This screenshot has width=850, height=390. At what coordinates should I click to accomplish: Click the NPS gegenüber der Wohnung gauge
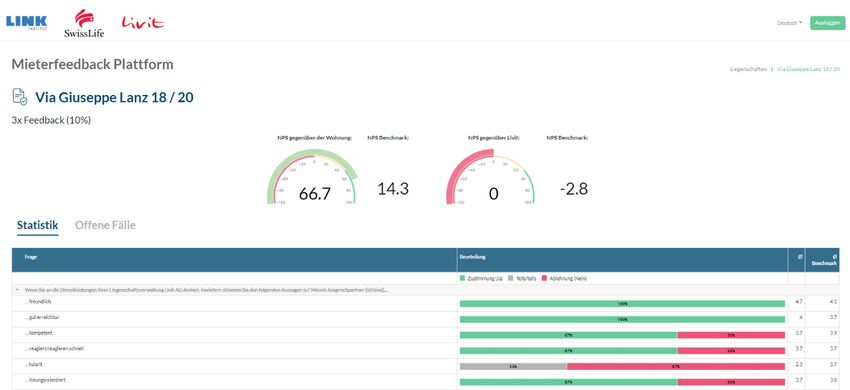click(x=313, y=177)
